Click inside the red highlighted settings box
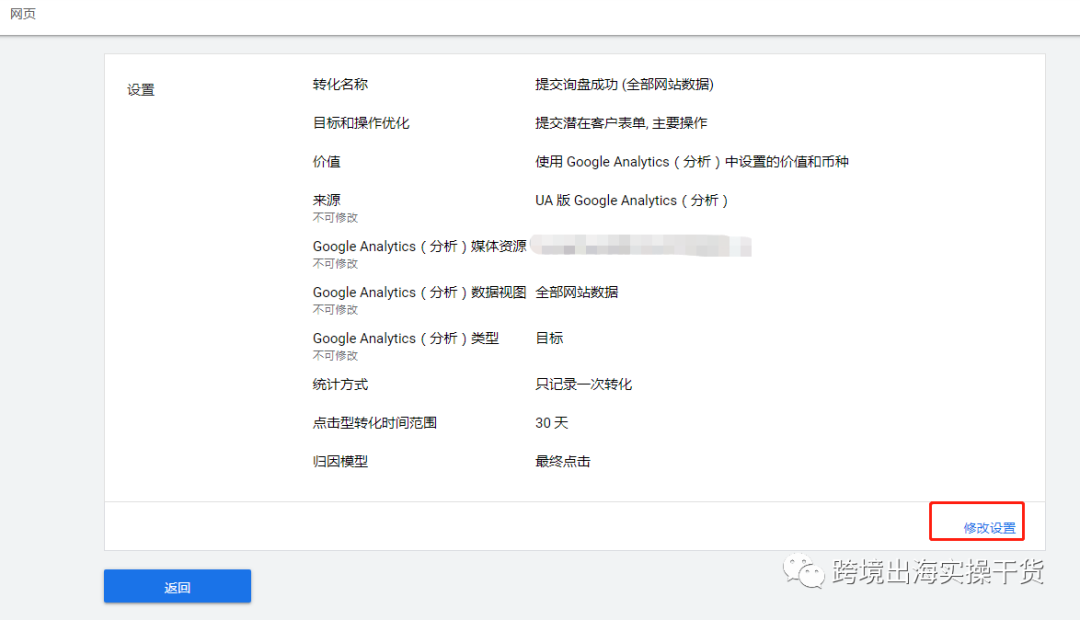The image size is (1080, 620). [976, 521]
